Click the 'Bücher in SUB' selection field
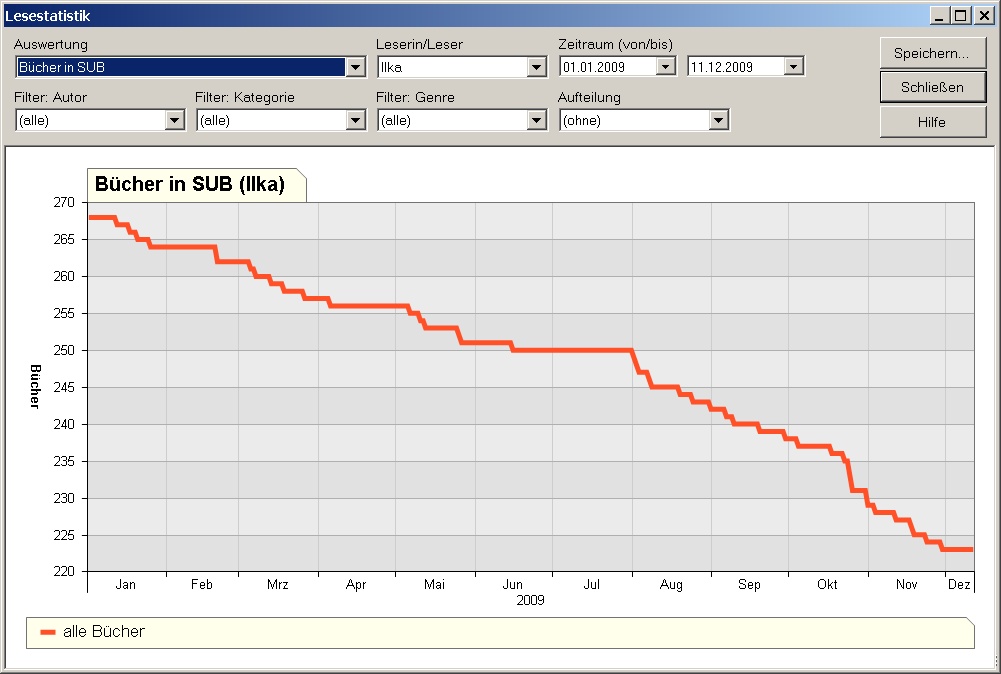 point(180,67)
